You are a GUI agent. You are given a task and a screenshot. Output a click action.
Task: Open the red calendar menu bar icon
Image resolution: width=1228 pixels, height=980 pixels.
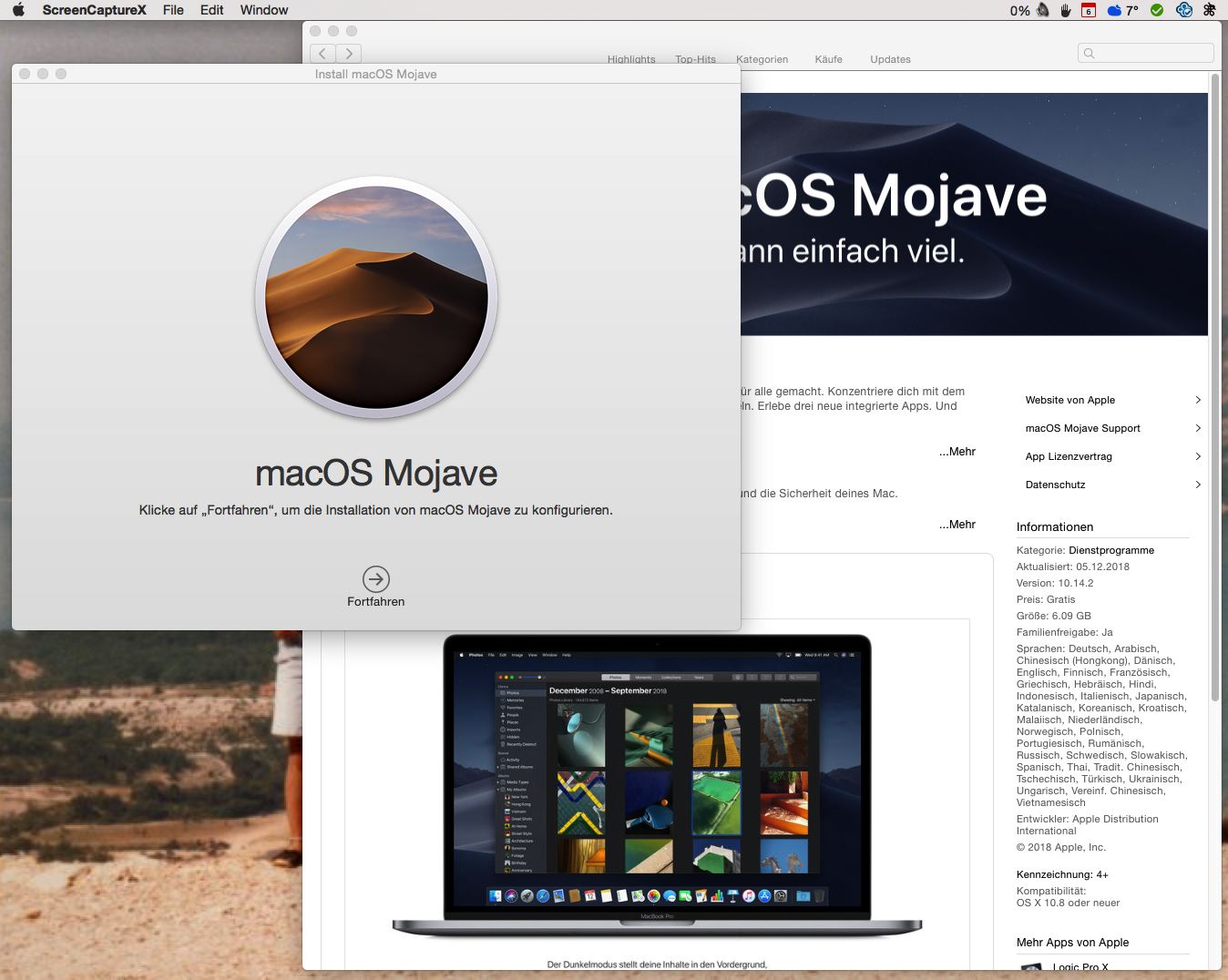[x=1089, y=10]
